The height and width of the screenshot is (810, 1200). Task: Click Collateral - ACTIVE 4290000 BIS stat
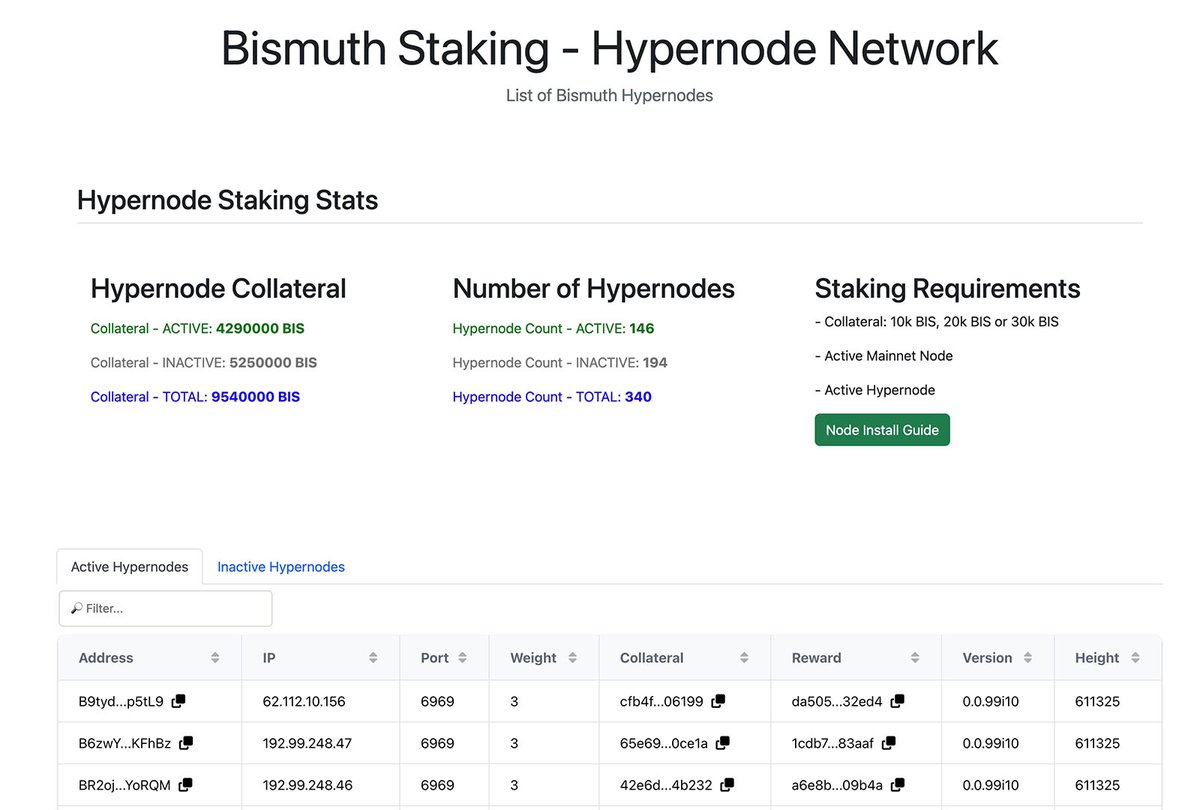[197, 328]
